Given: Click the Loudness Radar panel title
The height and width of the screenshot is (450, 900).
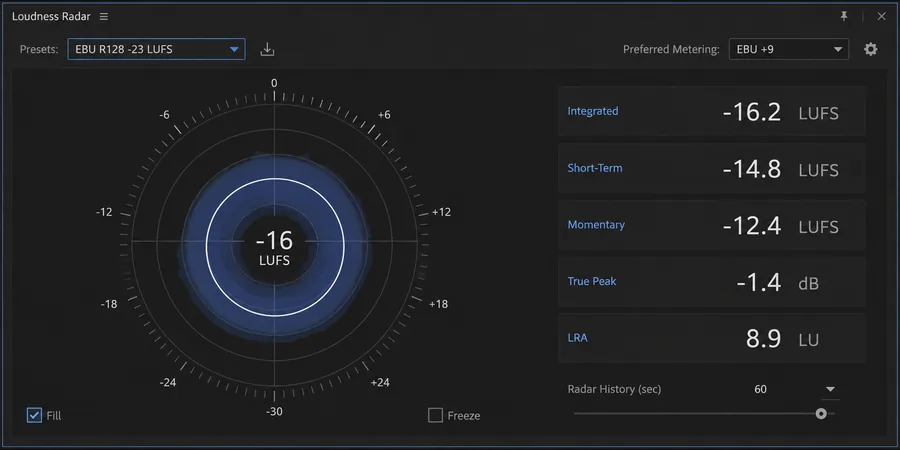Looking at the screenshot, I should coord(51,17).
